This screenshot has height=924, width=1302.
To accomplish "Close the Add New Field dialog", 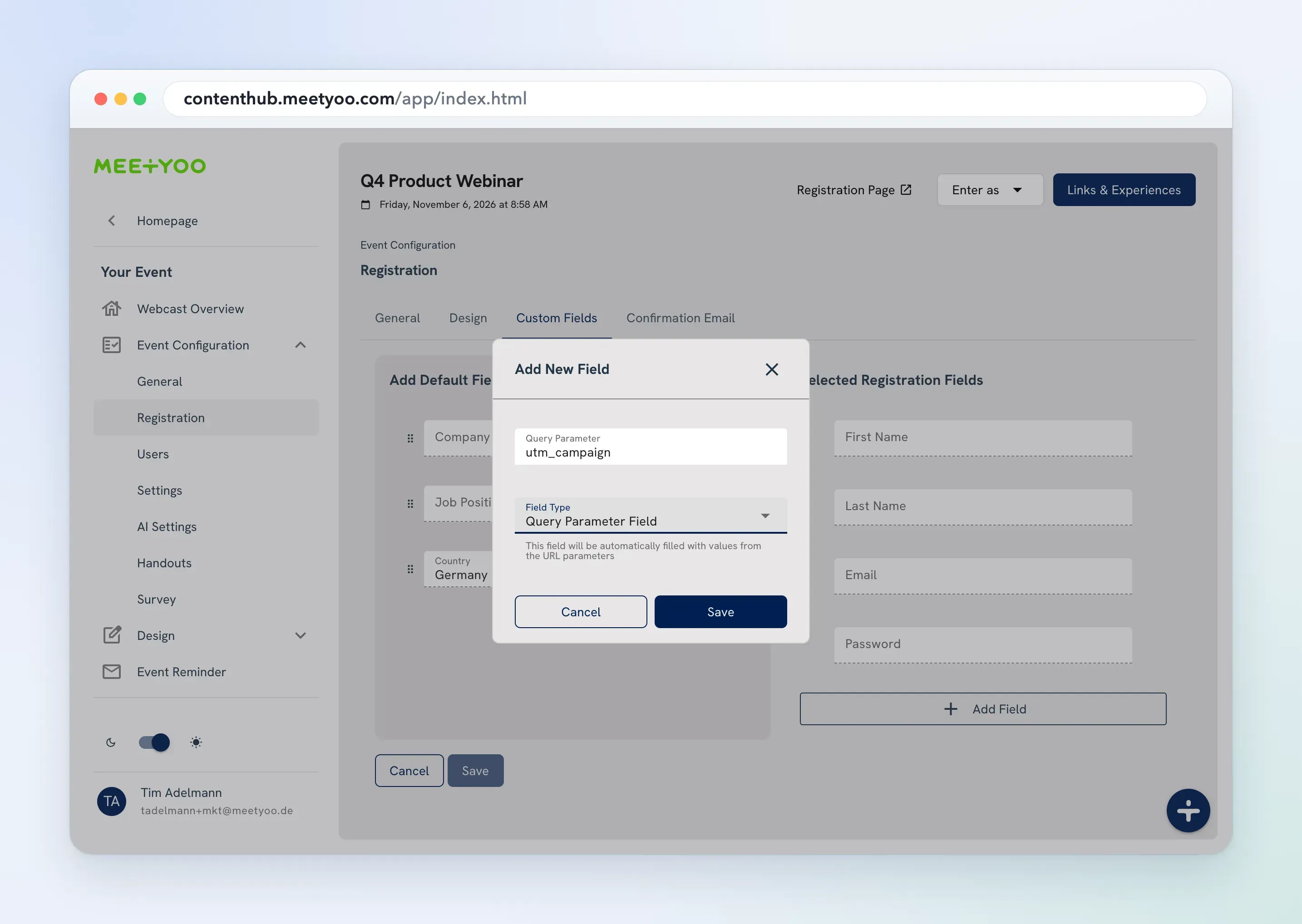I will pyautogui.click(x=772, y=369).
